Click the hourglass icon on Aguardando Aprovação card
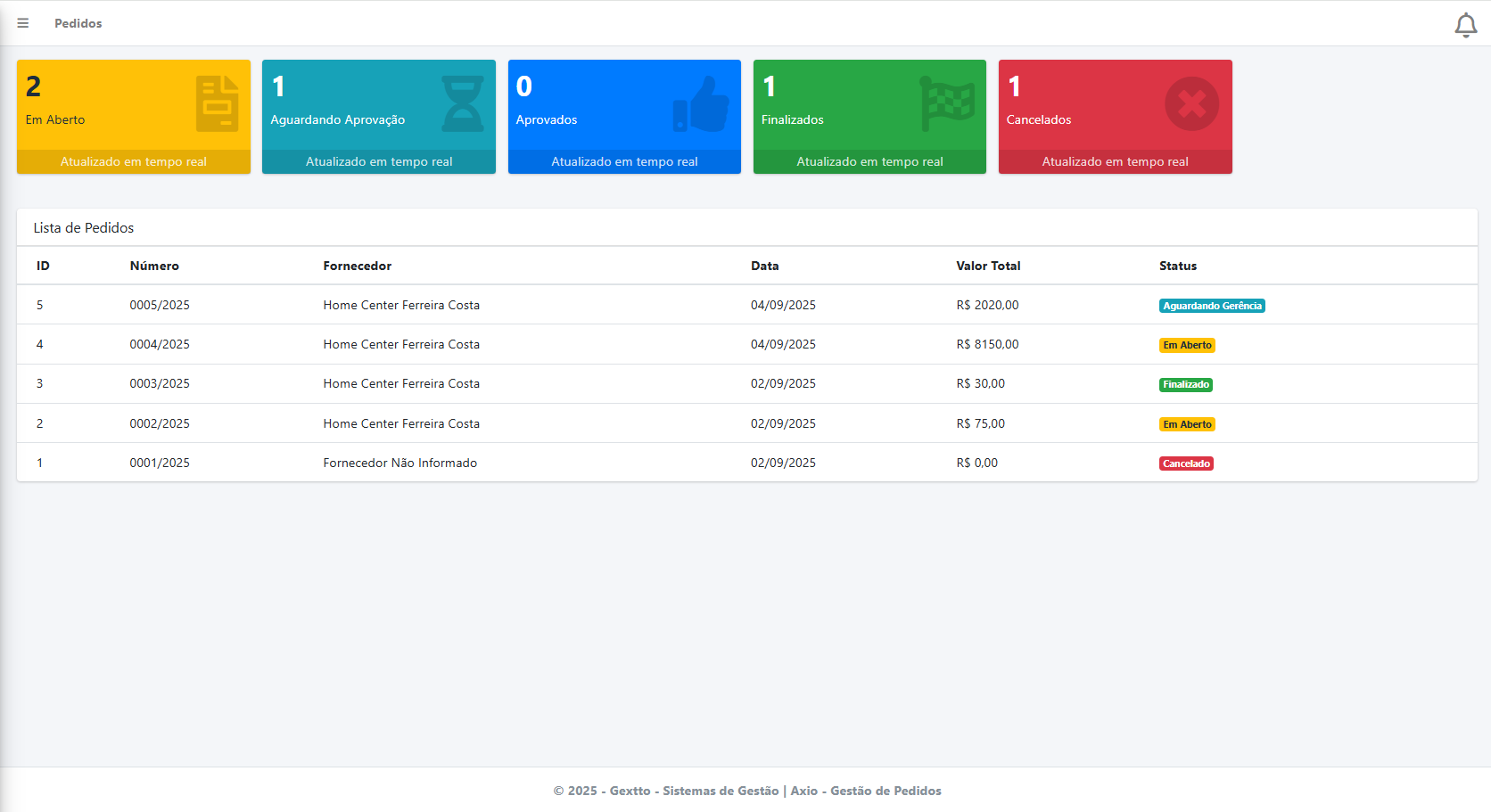This screenshot has width=1491, height=812. coord(463,103)
